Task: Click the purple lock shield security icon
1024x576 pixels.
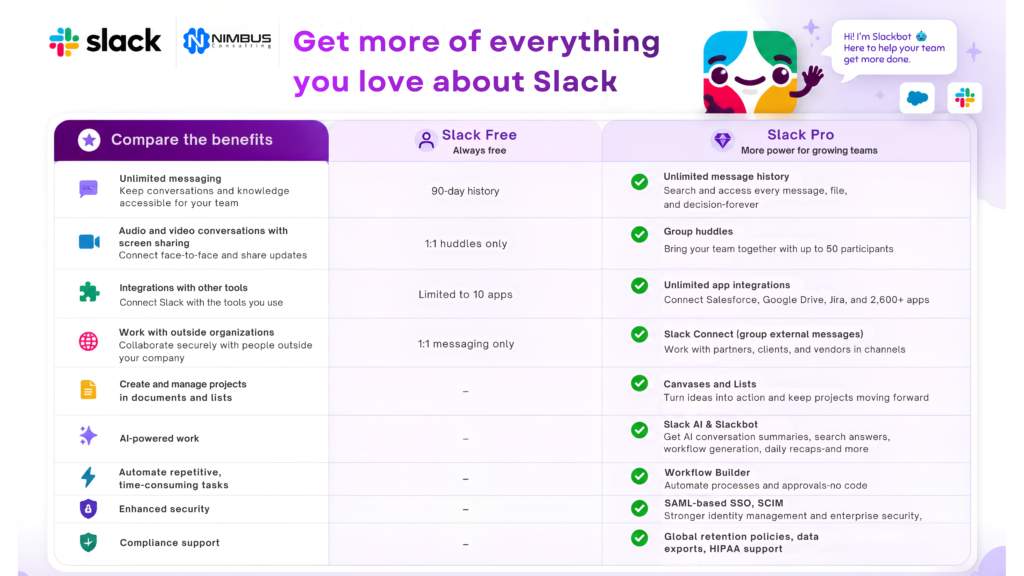Action: [x=88, y=509]
